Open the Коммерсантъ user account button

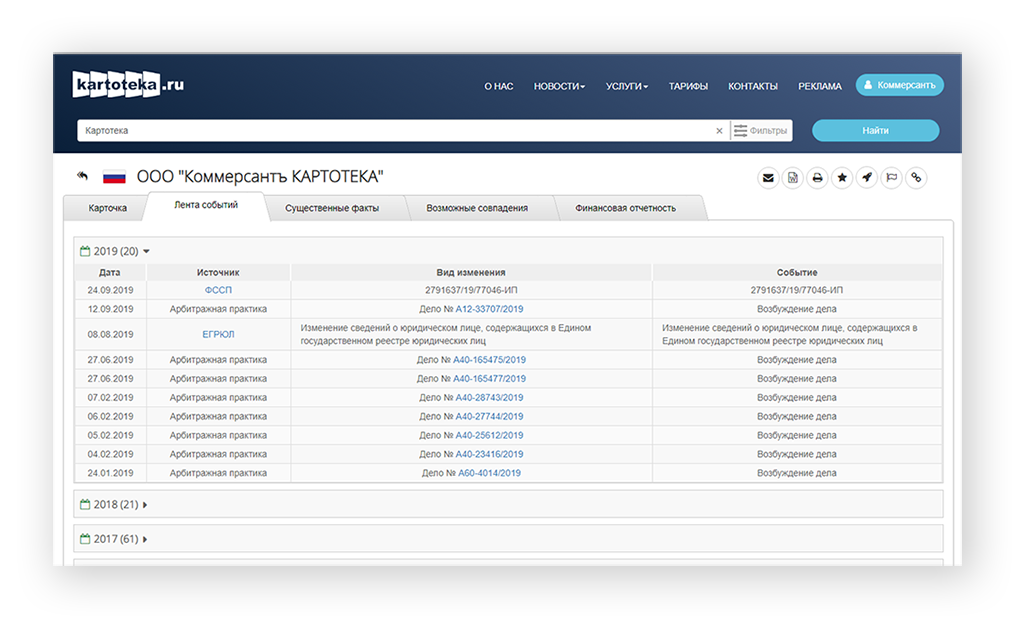pos(900,85)
